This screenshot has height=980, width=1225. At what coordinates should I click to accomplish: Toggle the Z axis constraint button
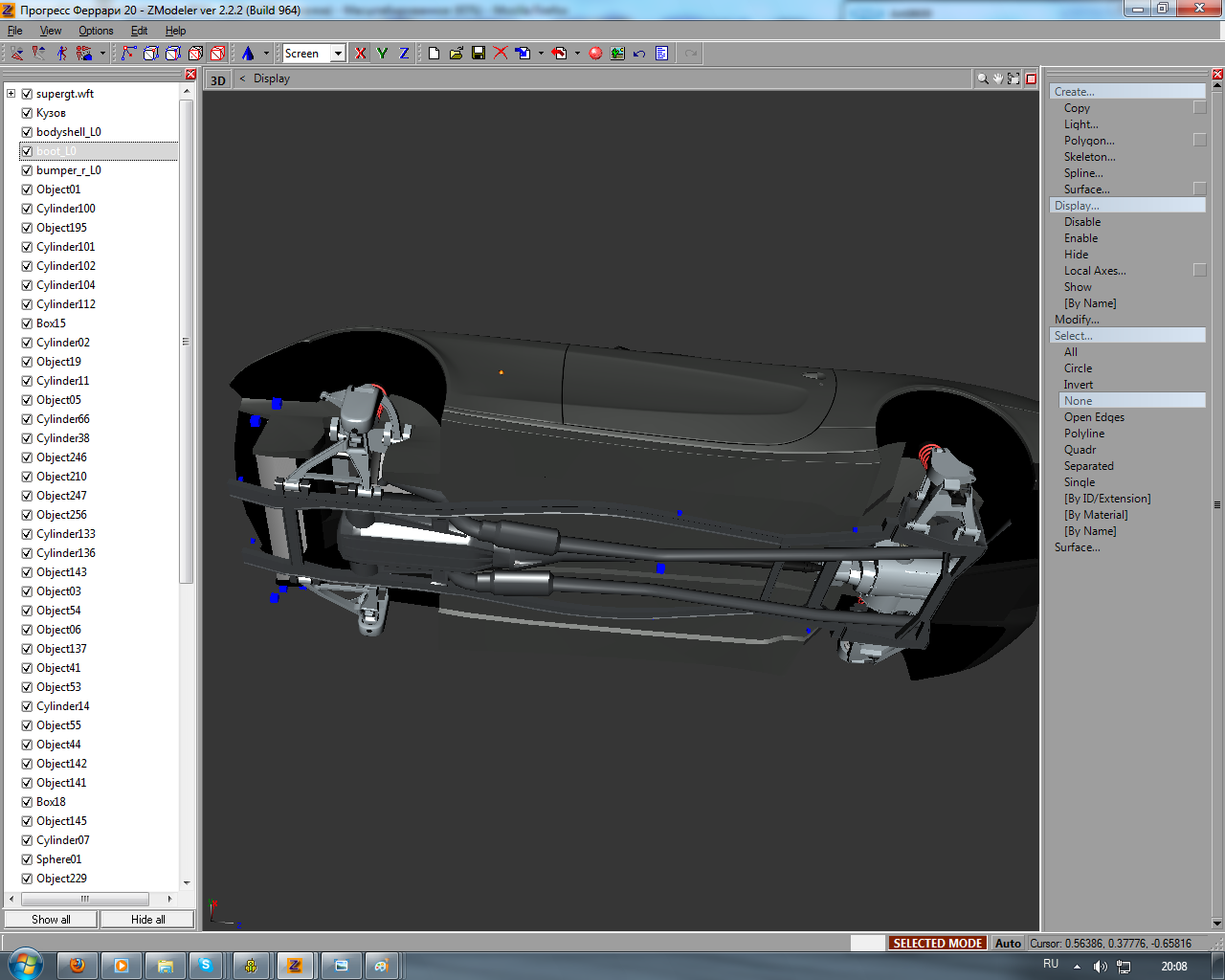(404, 54)
